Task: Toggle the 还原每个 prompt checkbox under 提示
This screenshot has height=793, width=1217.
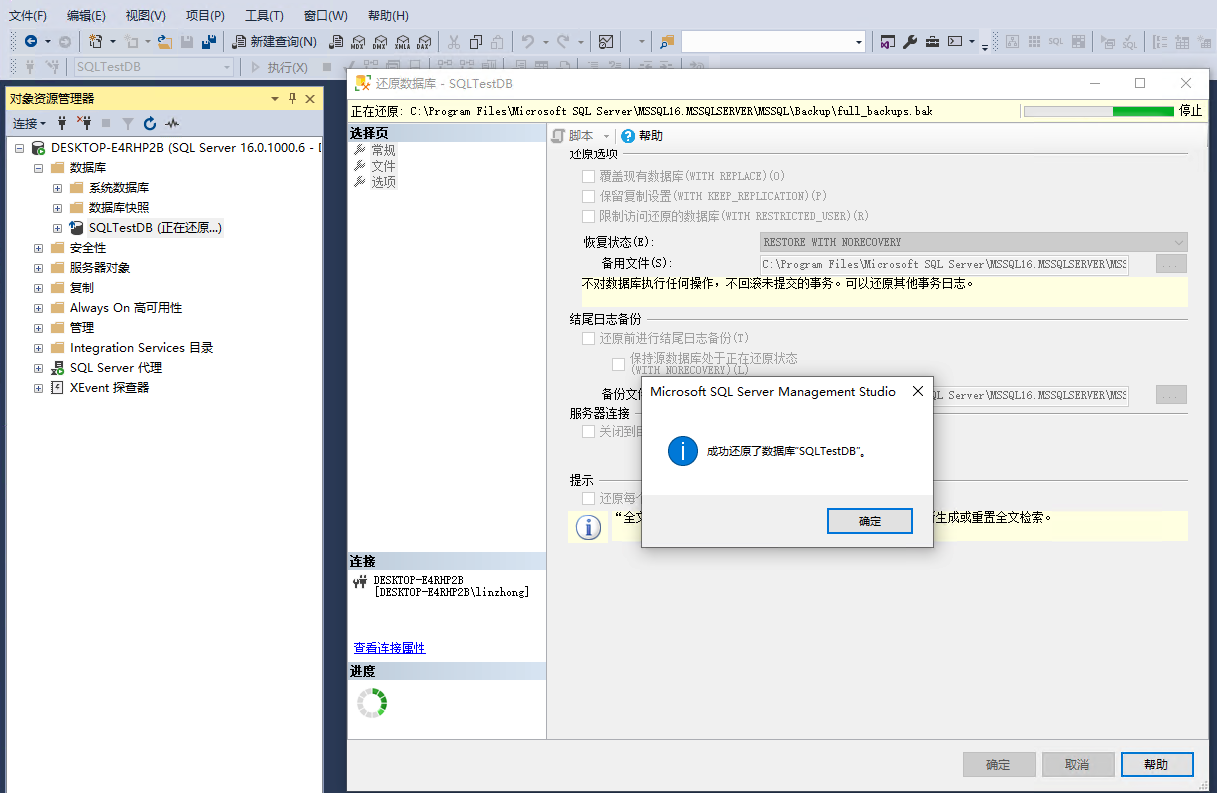Action: click(588, 498)
